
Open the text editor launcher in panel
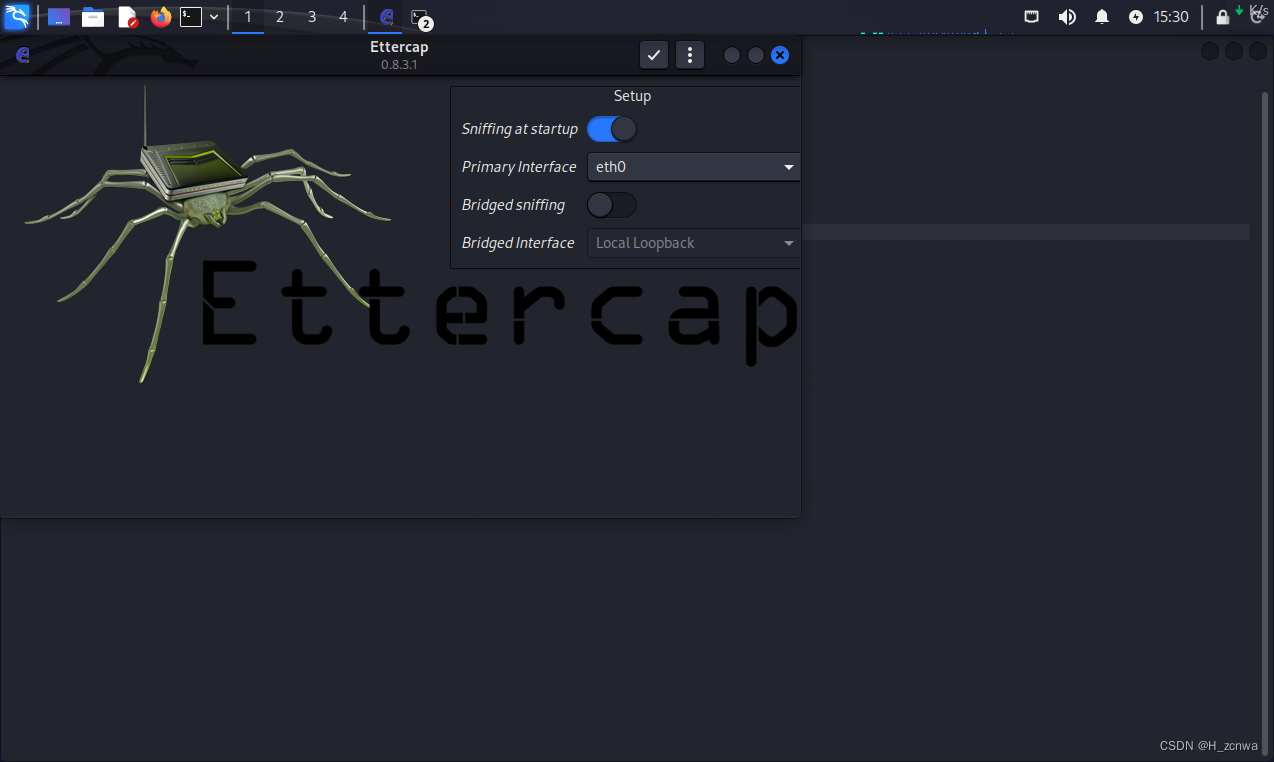tap(127, 17)
